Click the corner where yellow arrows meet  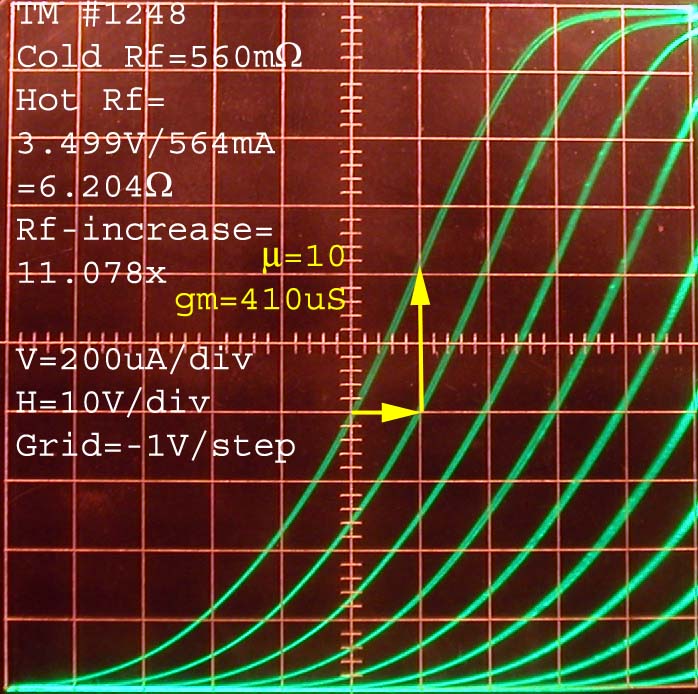tap(421, 411)
